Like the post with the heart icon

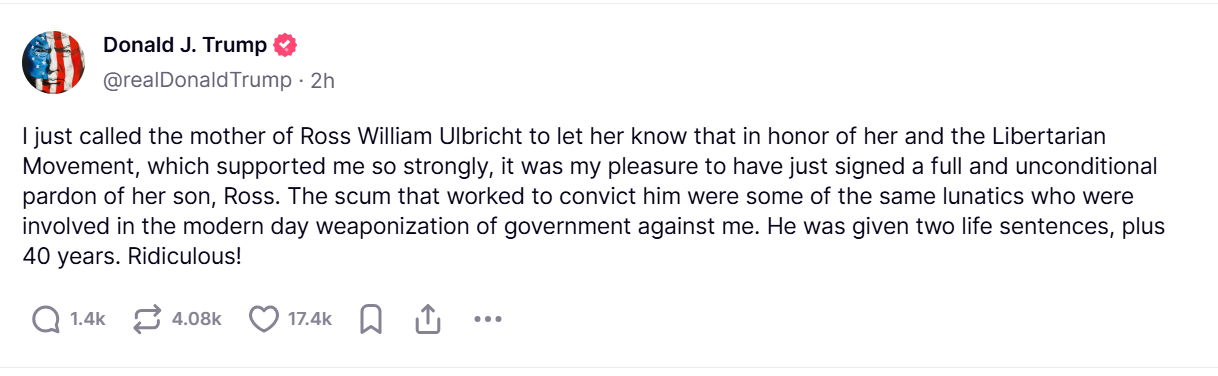click(263, 319)
